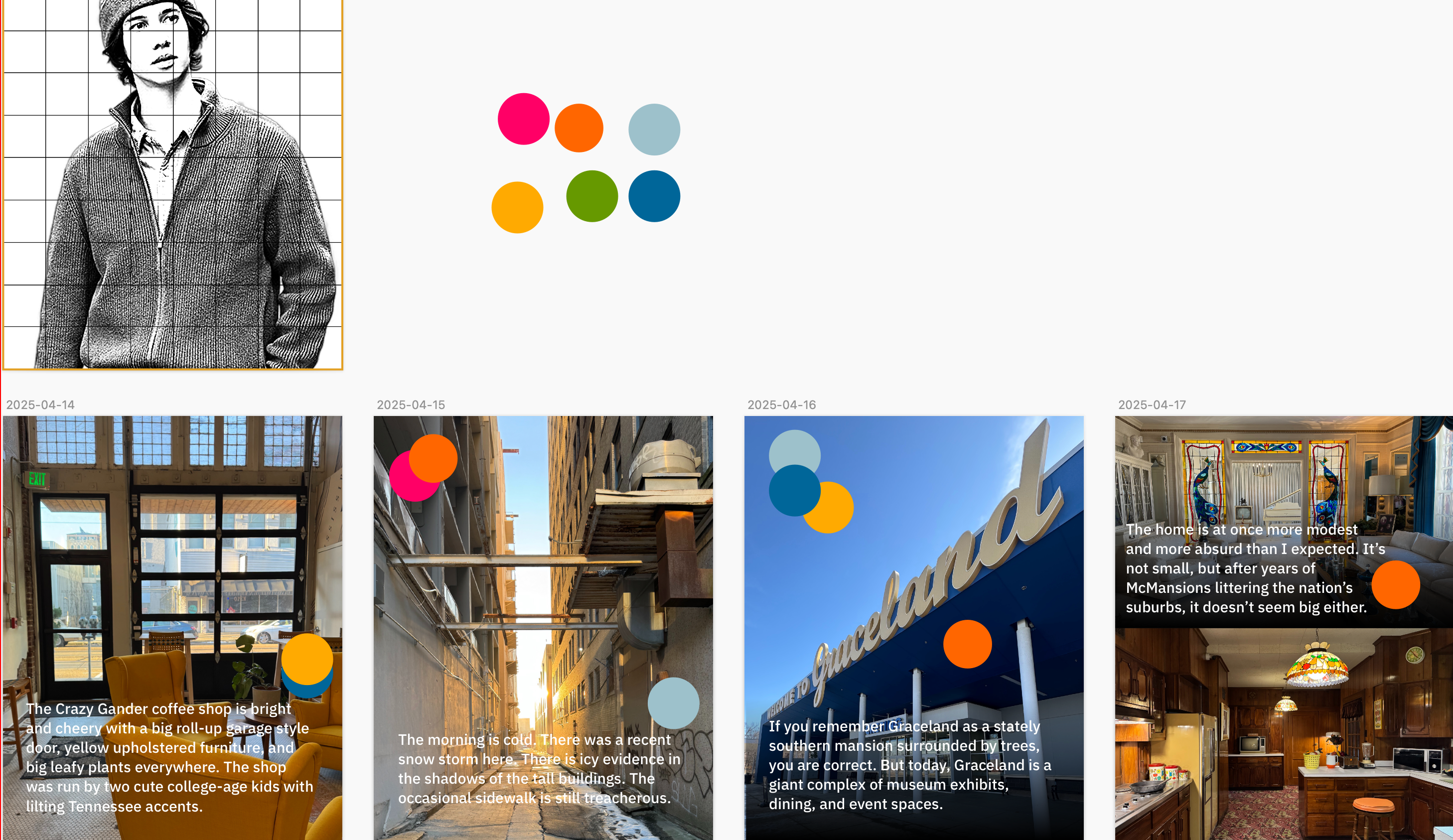1453x840 pixels.
Task: Click the 2025-04-14 date label
Action: coord(40,405)
